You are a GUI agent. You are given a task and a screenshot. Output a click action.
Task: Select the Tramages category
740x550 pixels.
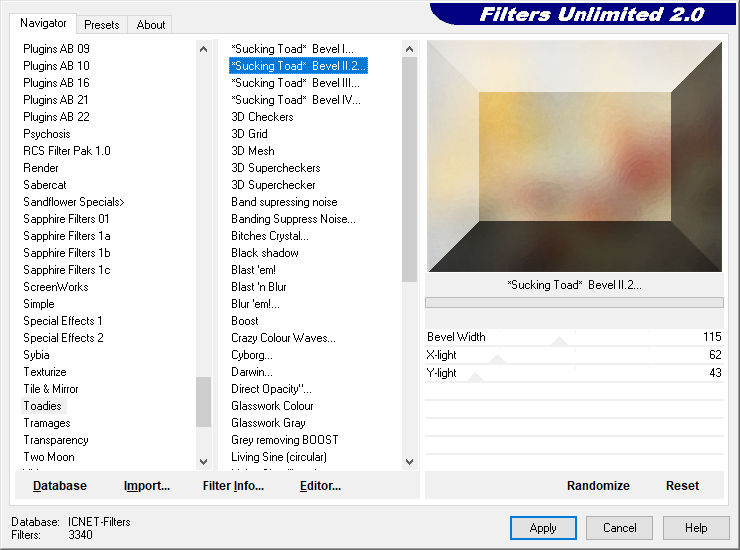(47, 423)
